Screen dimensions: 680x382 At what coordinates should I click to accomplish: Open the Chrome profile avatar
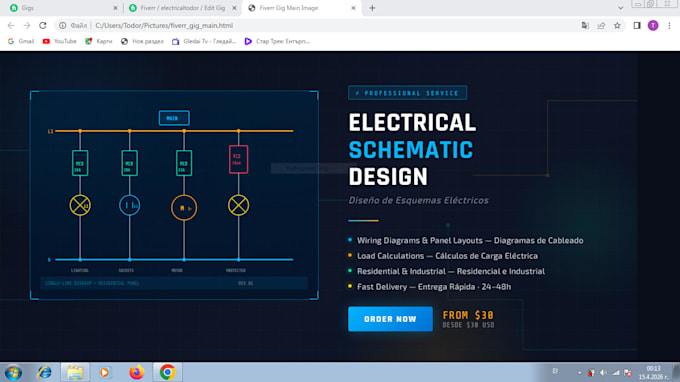[653, 26]
